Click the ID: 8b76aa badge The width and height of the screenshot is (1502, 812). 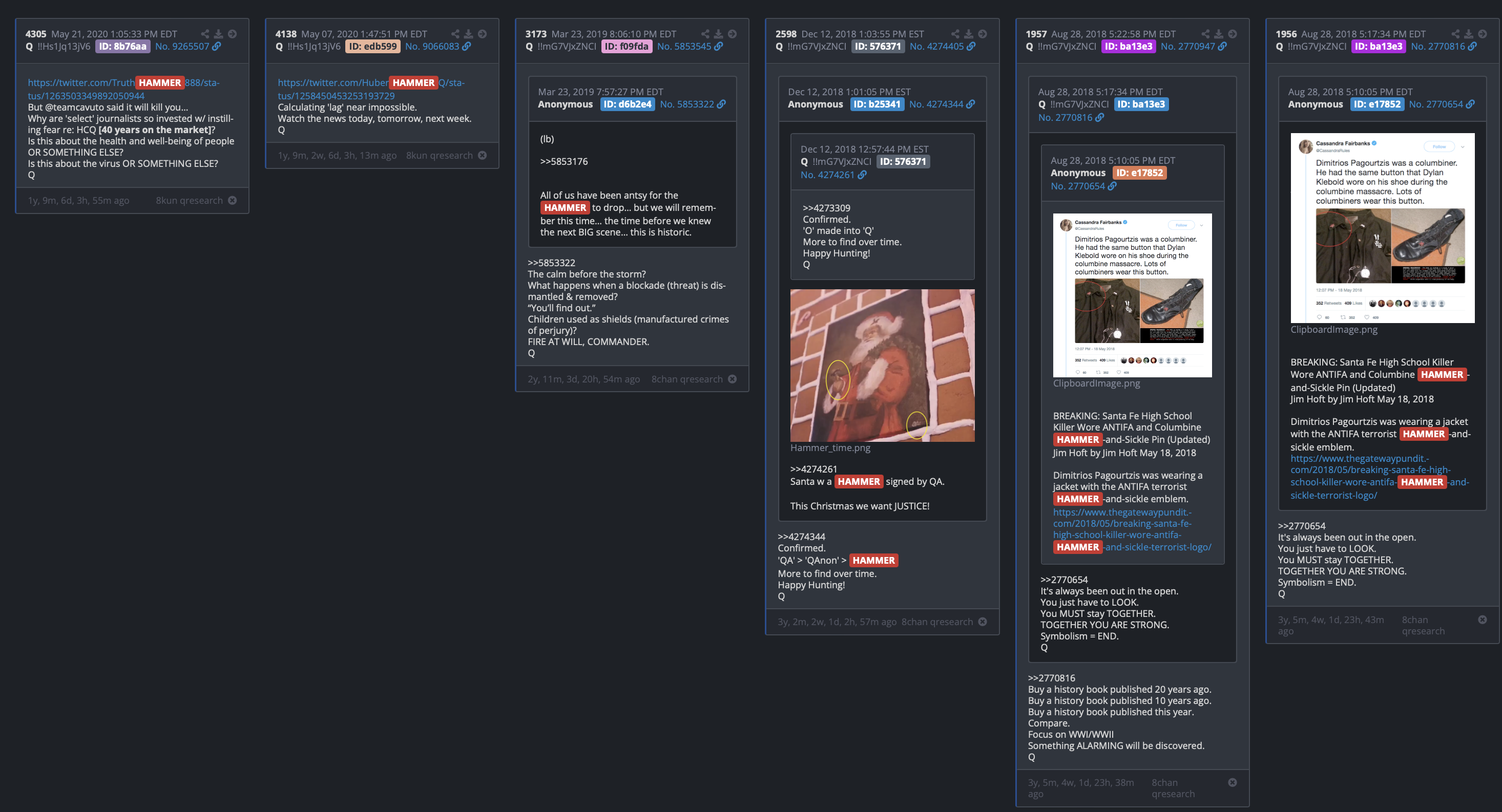click(x=122, y=46)
